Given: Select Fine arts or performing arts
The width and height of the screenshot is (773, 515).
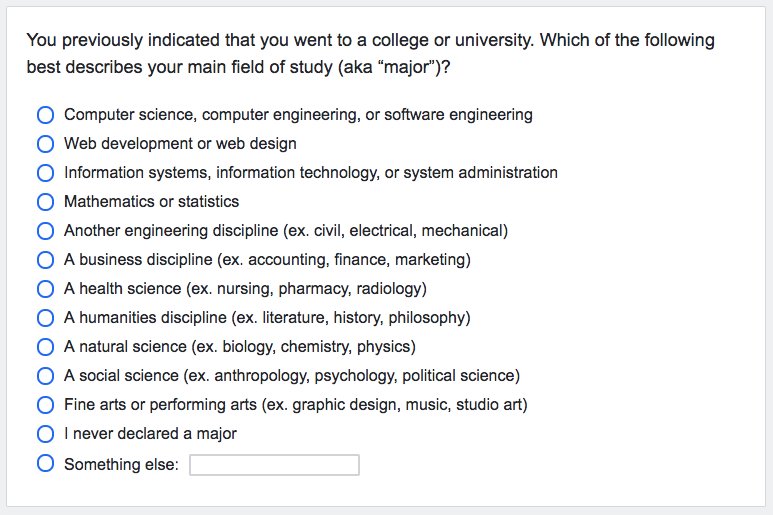Looking at the screenshot, I should (45, 405).
